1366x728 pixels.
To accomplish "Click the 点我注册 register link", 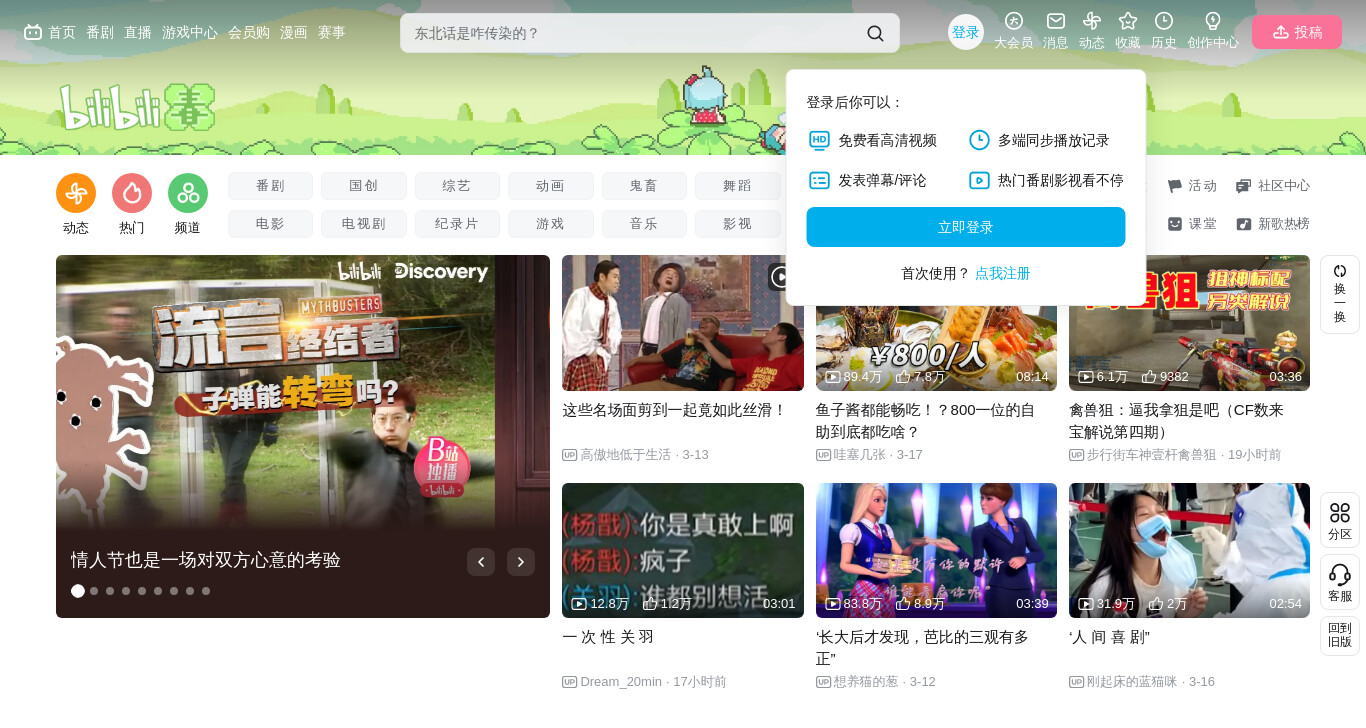I will tap(1003, 273).
